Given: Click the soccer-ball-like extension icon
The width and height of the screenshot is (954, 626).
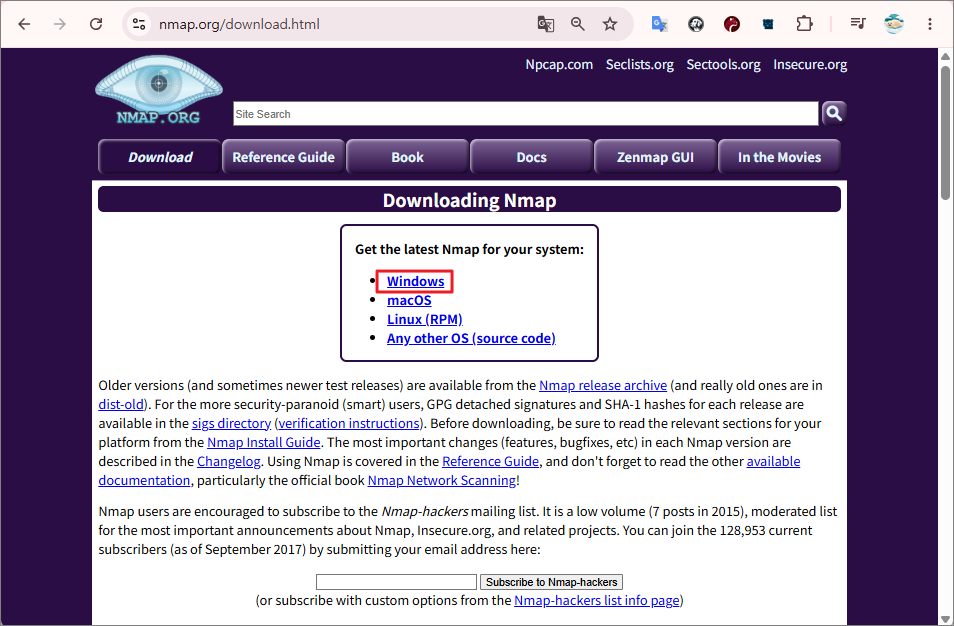Looking at the screenshot, I should [695, 24].
